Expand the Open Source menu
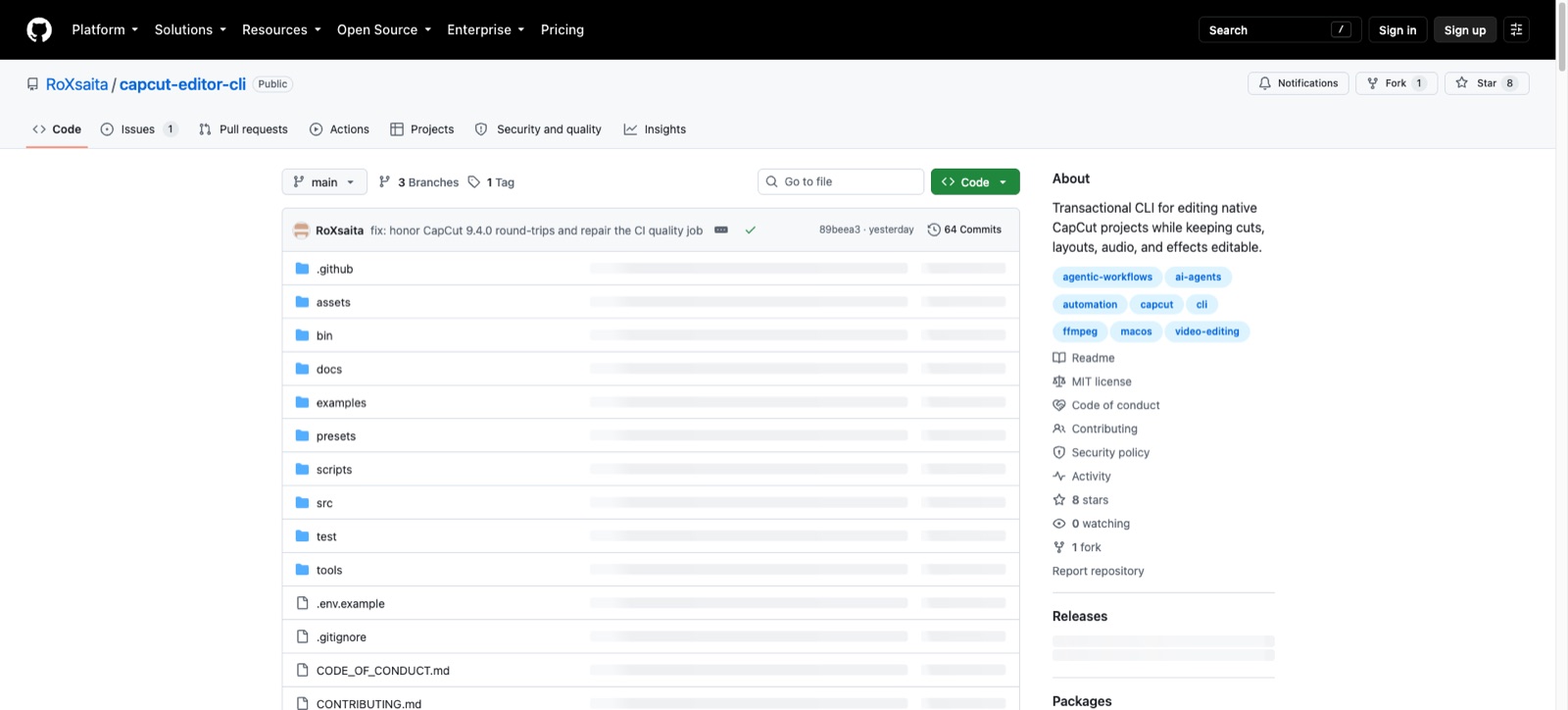The image size is (1568, 710). [384, 29]
